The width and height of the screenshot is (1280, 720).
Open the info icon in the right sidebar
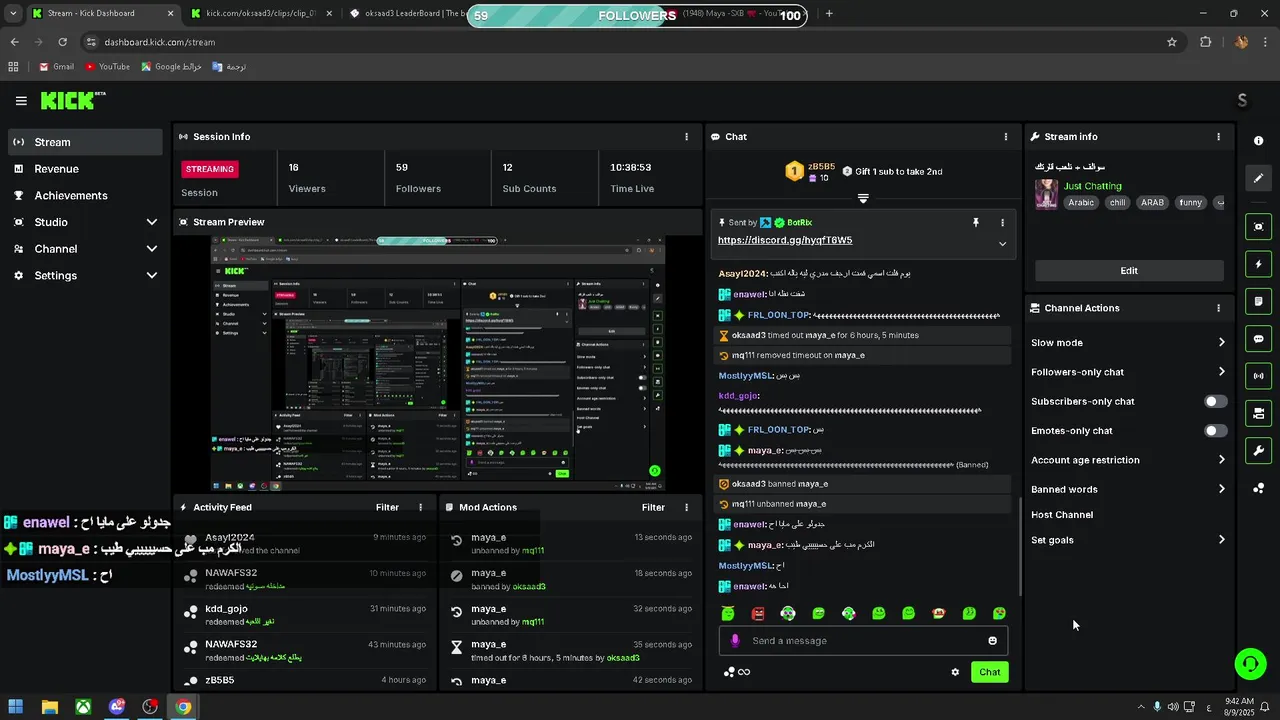pos(1259,141)
